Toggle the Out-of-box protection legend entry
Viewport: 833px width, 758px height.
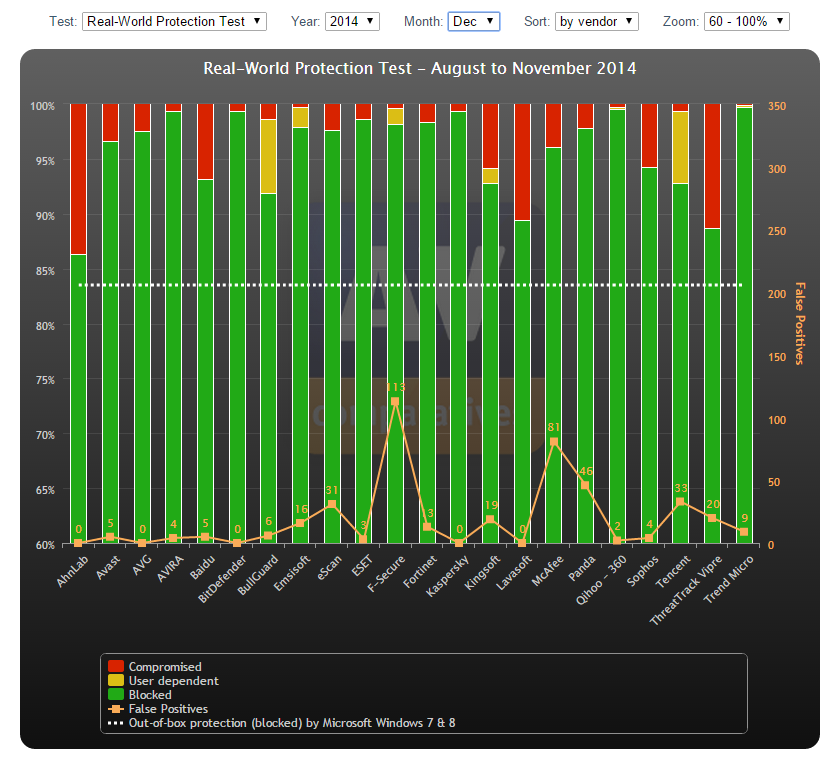tap(282, 723)
